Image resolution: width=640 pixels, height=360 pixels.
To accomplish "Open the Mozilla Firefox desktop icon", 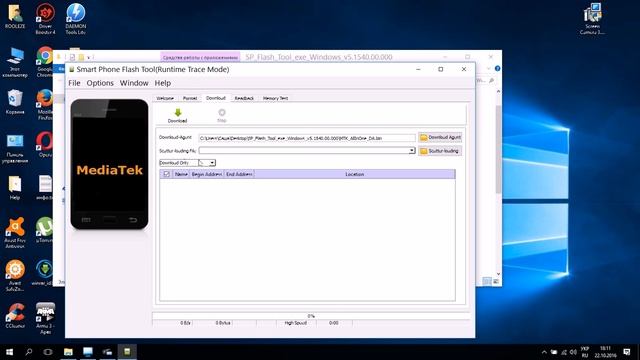I will (44, 104).
